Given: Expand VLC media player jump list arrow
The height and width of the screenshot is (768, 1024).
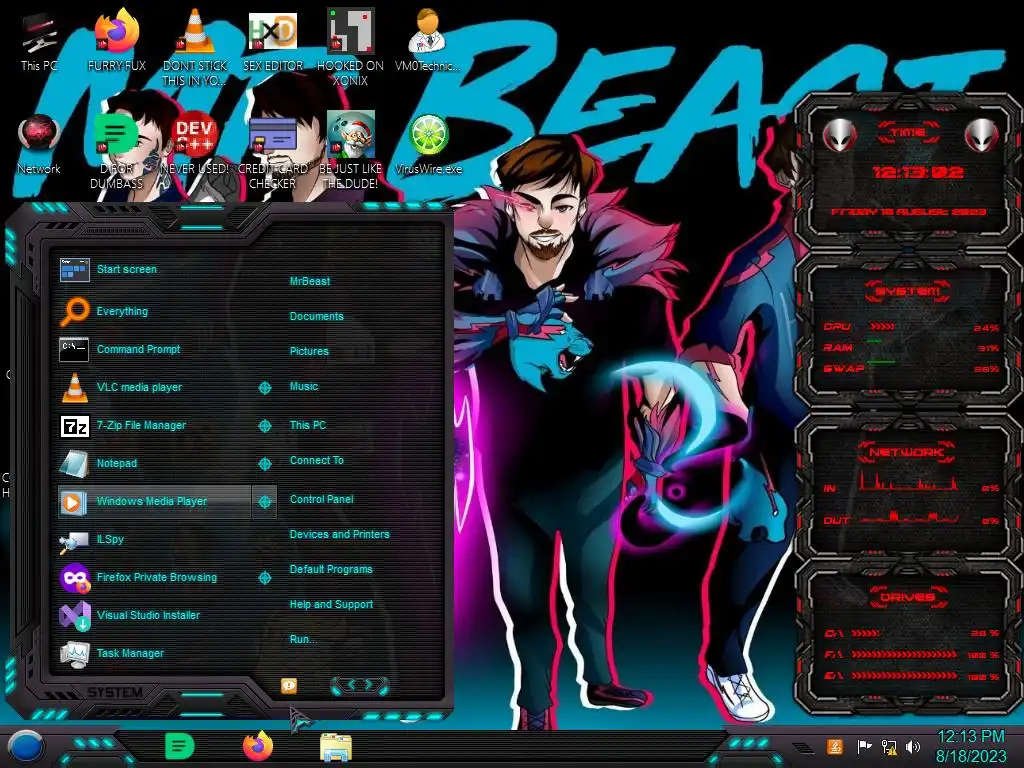Looking at the screenshot, I should [264, 388].
